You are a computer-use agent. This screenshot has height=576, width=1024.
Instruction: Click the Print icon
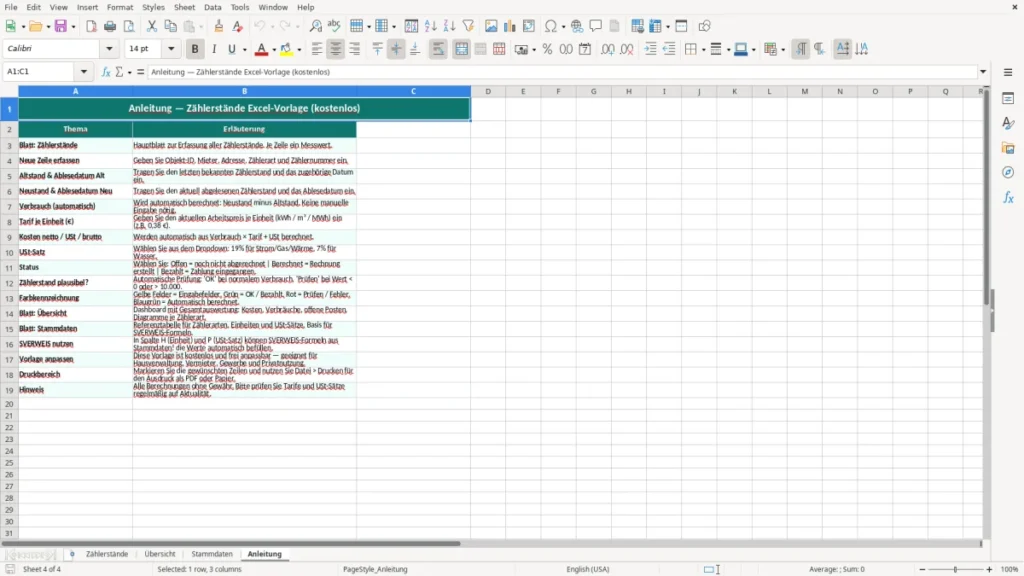click(x=110, y=26)
